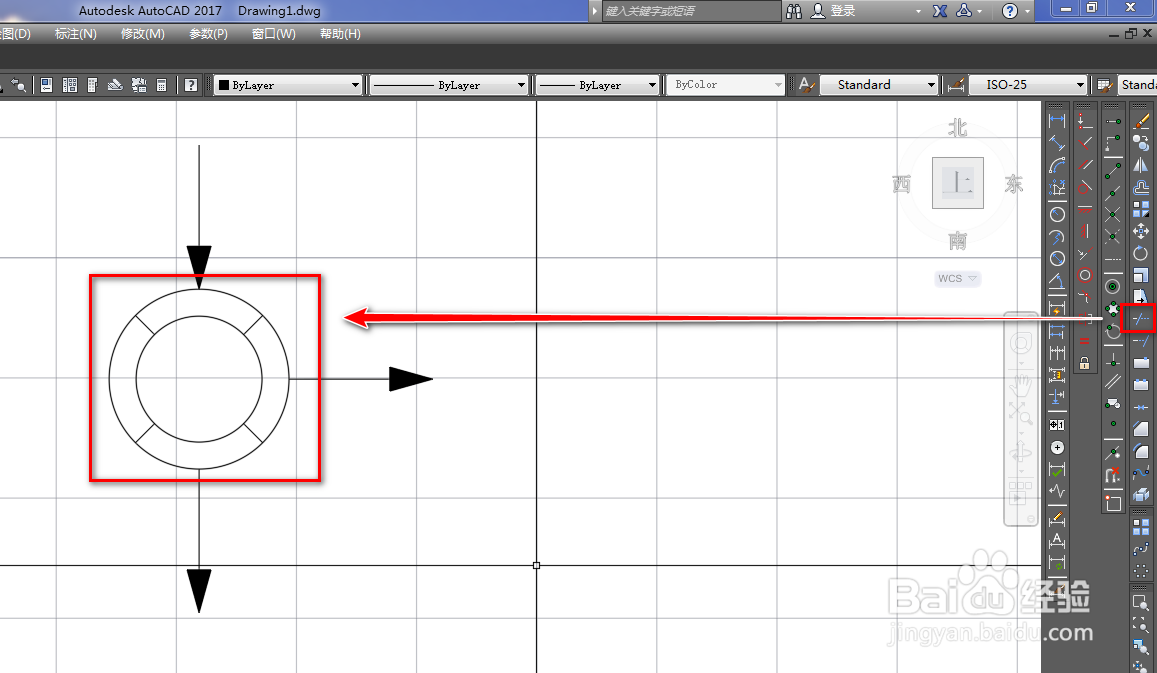
Task: Apply the Parallel geometric constraint
Action: click(1085, 164)
